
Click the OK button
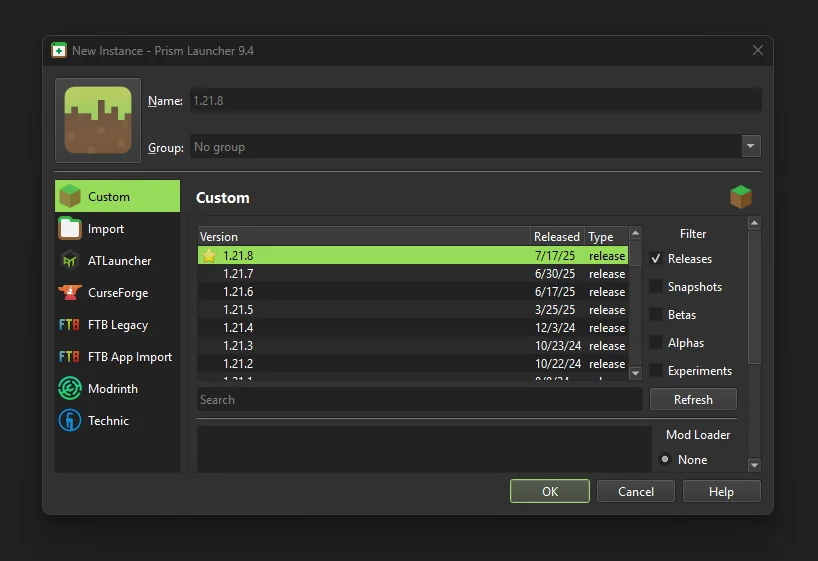click(x=550, y=491)
